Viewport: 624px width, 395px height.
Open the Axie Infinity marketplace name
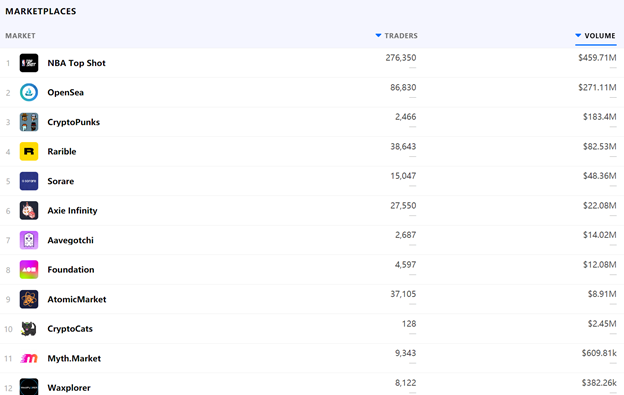coord(72,210)
